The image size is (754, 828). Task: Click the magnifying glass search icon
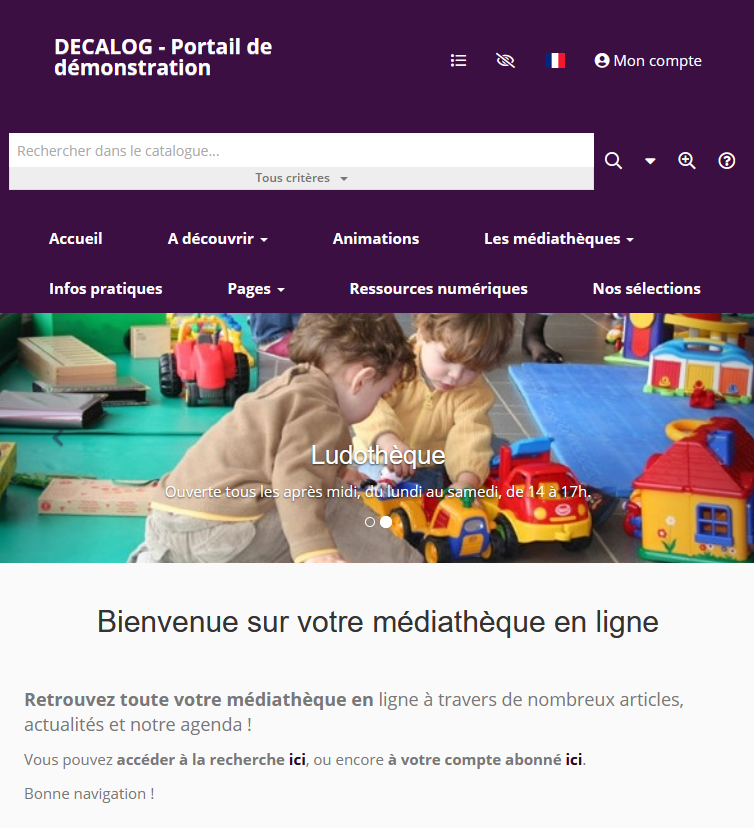613,161
